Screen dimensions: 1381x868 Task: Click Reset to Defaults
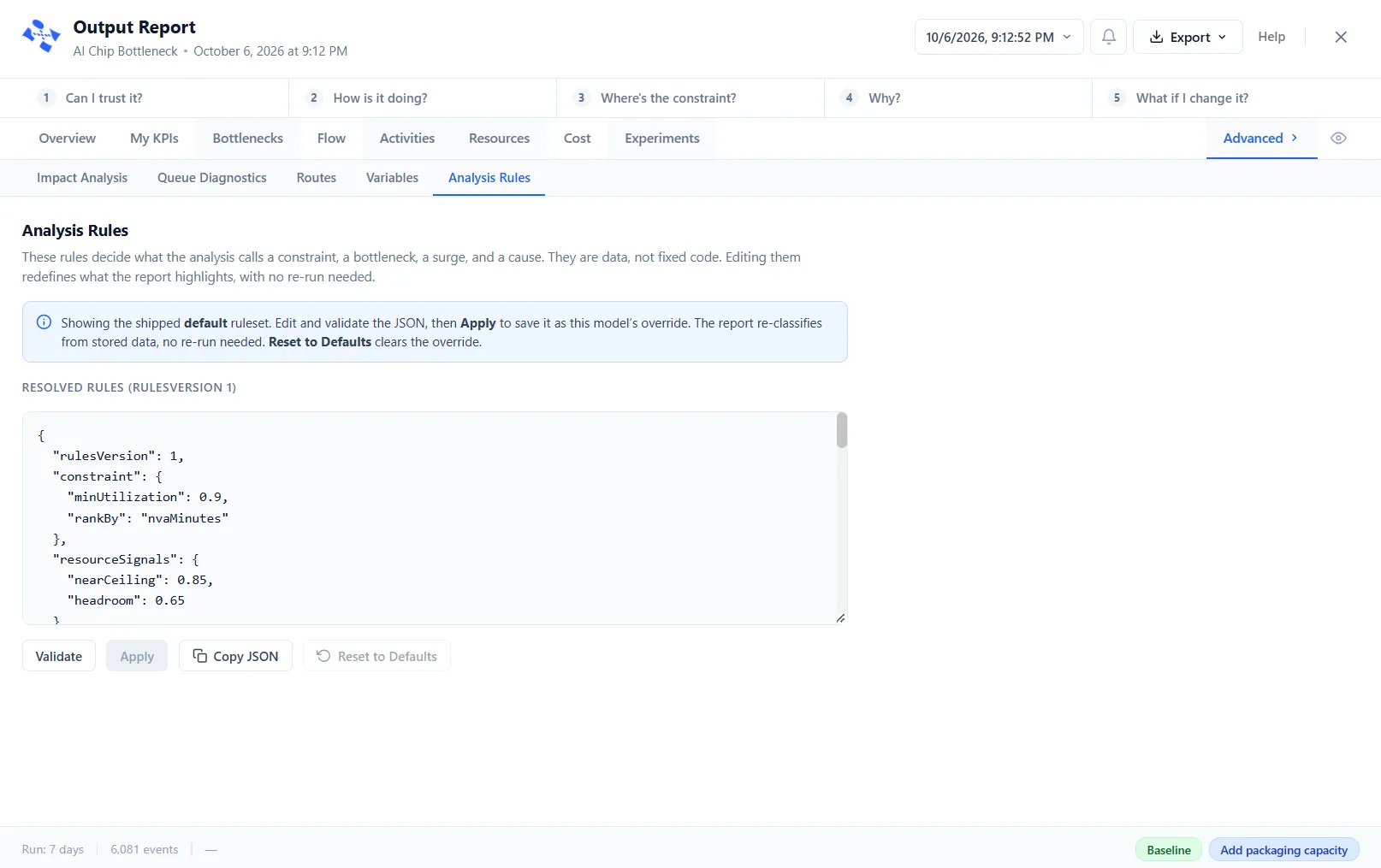[x=376, y=656]
